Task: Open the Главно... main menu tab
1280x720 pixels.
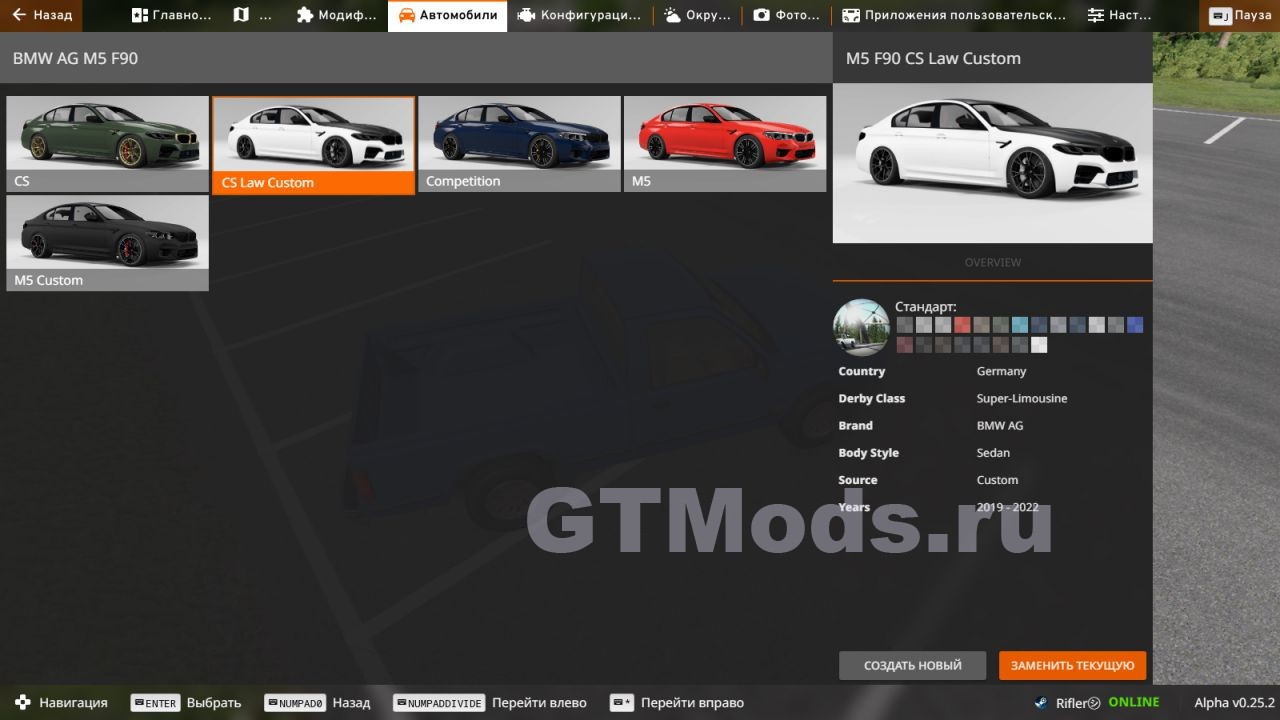Action: click(x=171, y=15)
